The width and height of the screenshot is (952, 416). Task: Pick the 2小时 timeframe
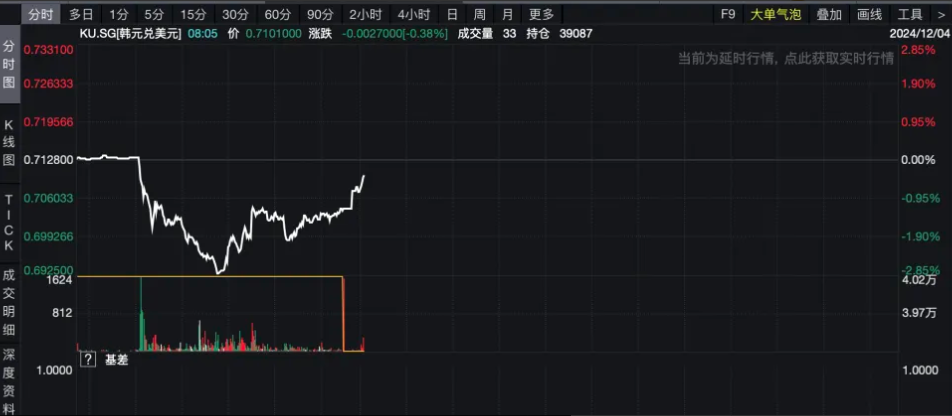pyautogui.click(x=364, y=15)
